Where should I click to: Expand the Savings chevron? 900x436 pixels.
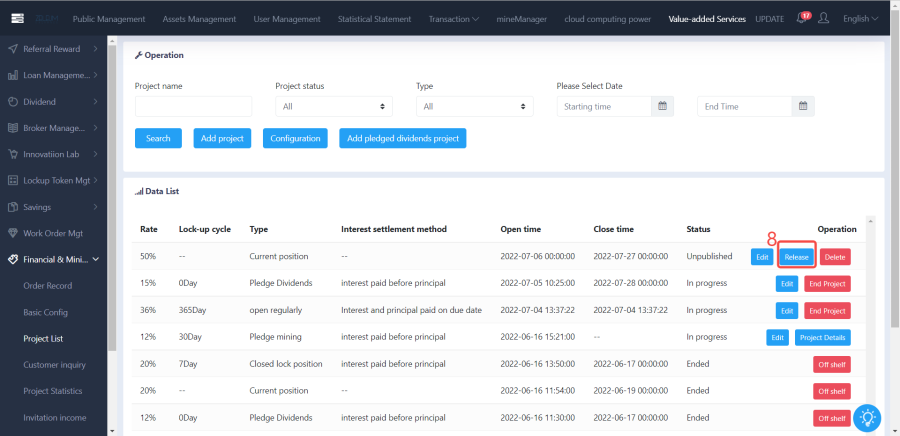95,207
